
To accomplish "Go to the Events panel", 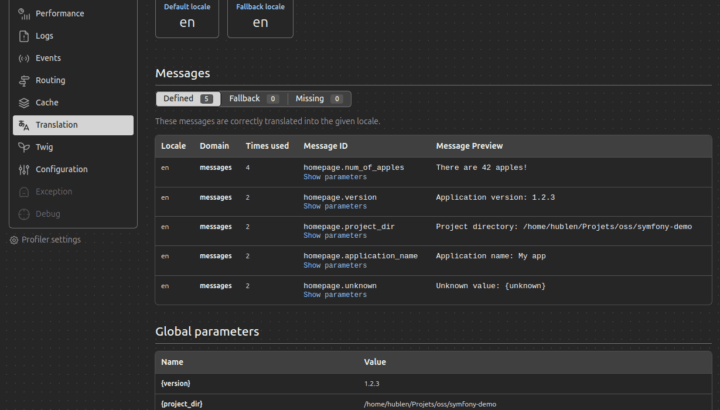I will [73, 58].
